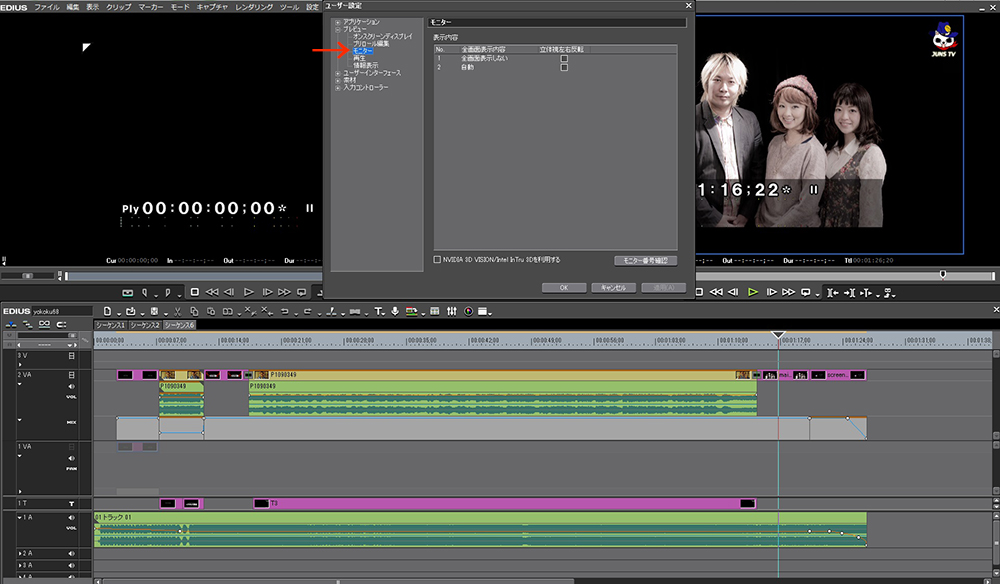Click the new sequence icon in timeline toolbar
The width and height of the screenshot is (1000, 584).
coord(107,311)
